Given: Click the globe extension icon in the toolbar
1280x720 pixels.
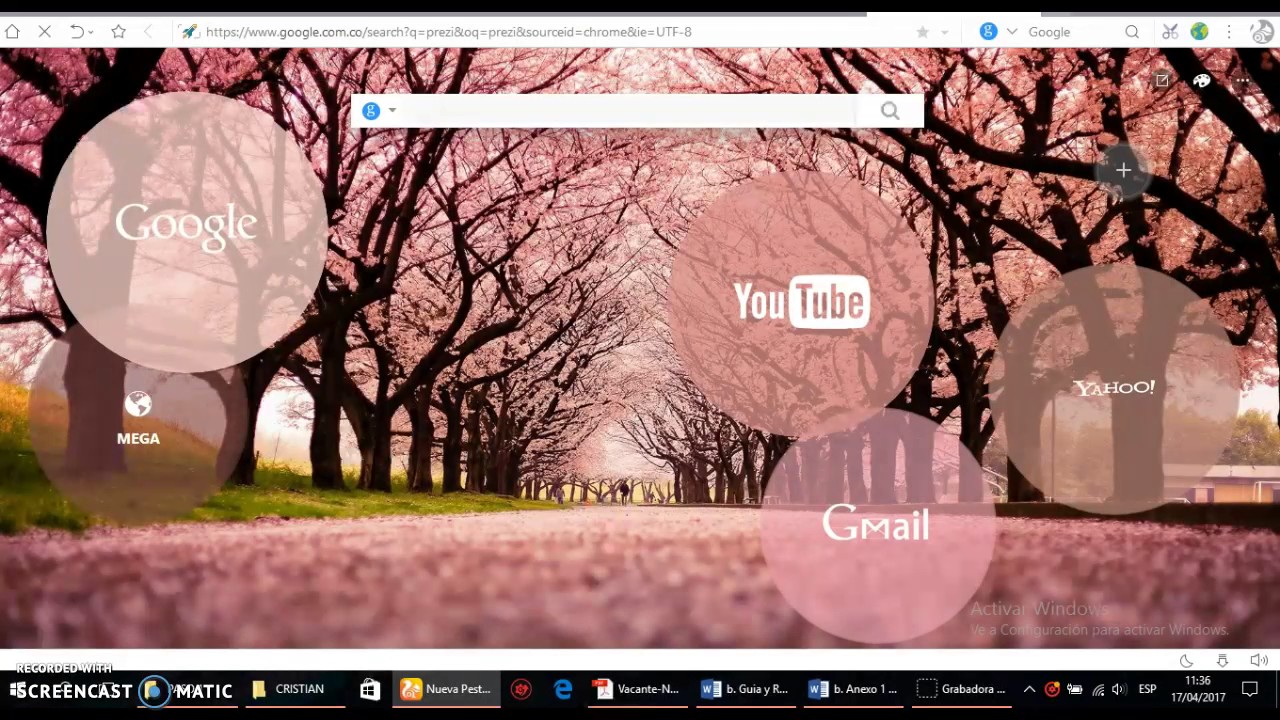Looking at the screenshot, I should click(1199, 32).
